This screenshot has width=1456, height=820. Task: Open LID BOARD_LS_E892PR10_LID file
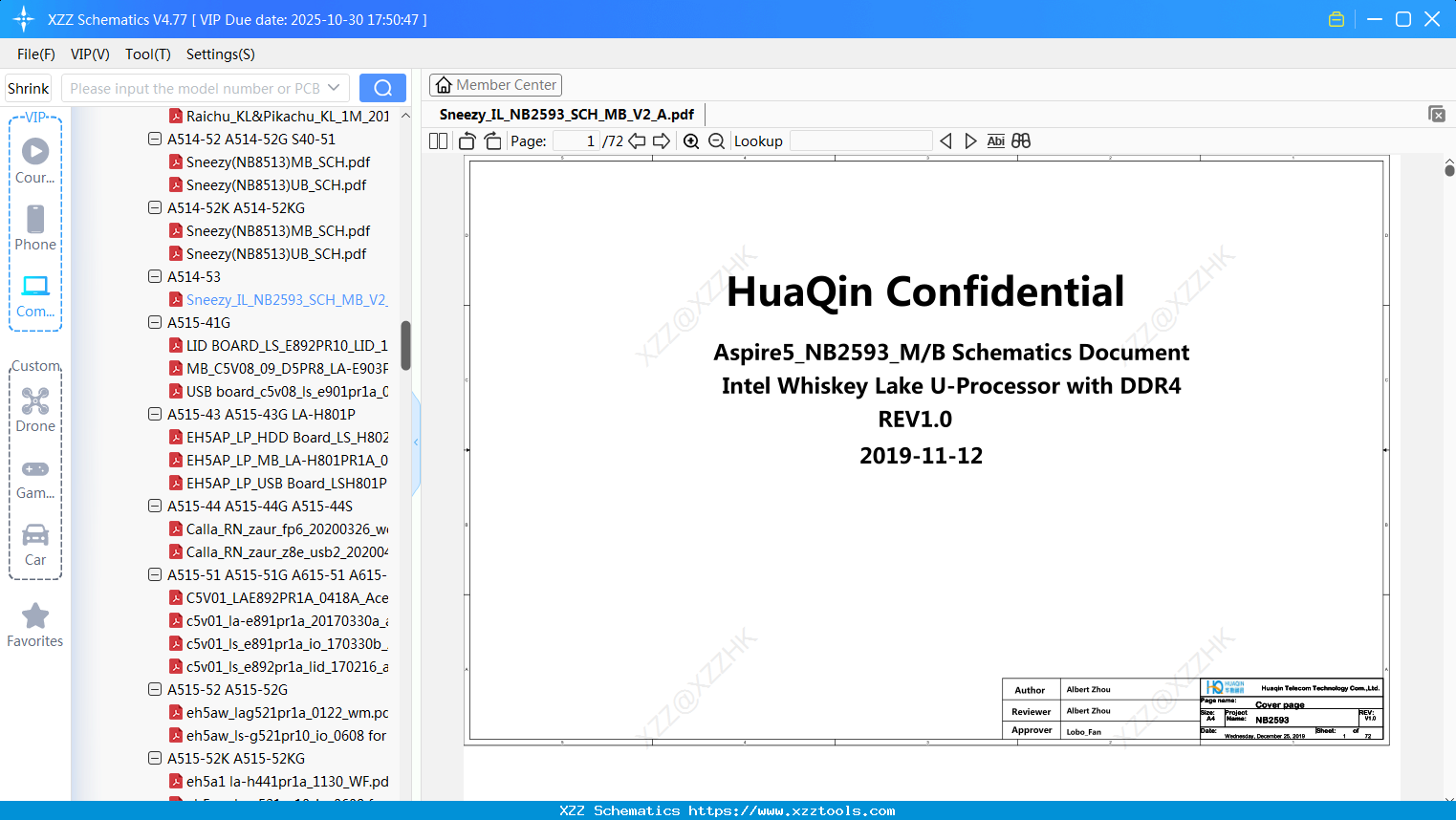pos(278,345)
